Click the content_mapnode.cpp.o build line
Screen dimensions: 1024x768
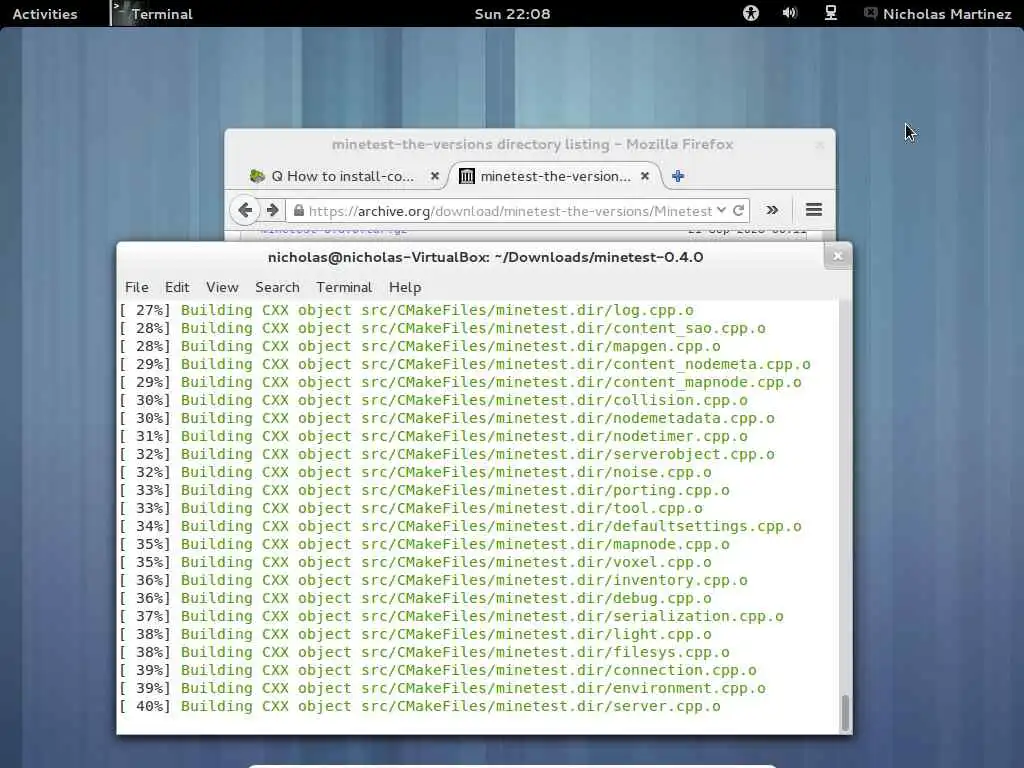click(460, 382)
